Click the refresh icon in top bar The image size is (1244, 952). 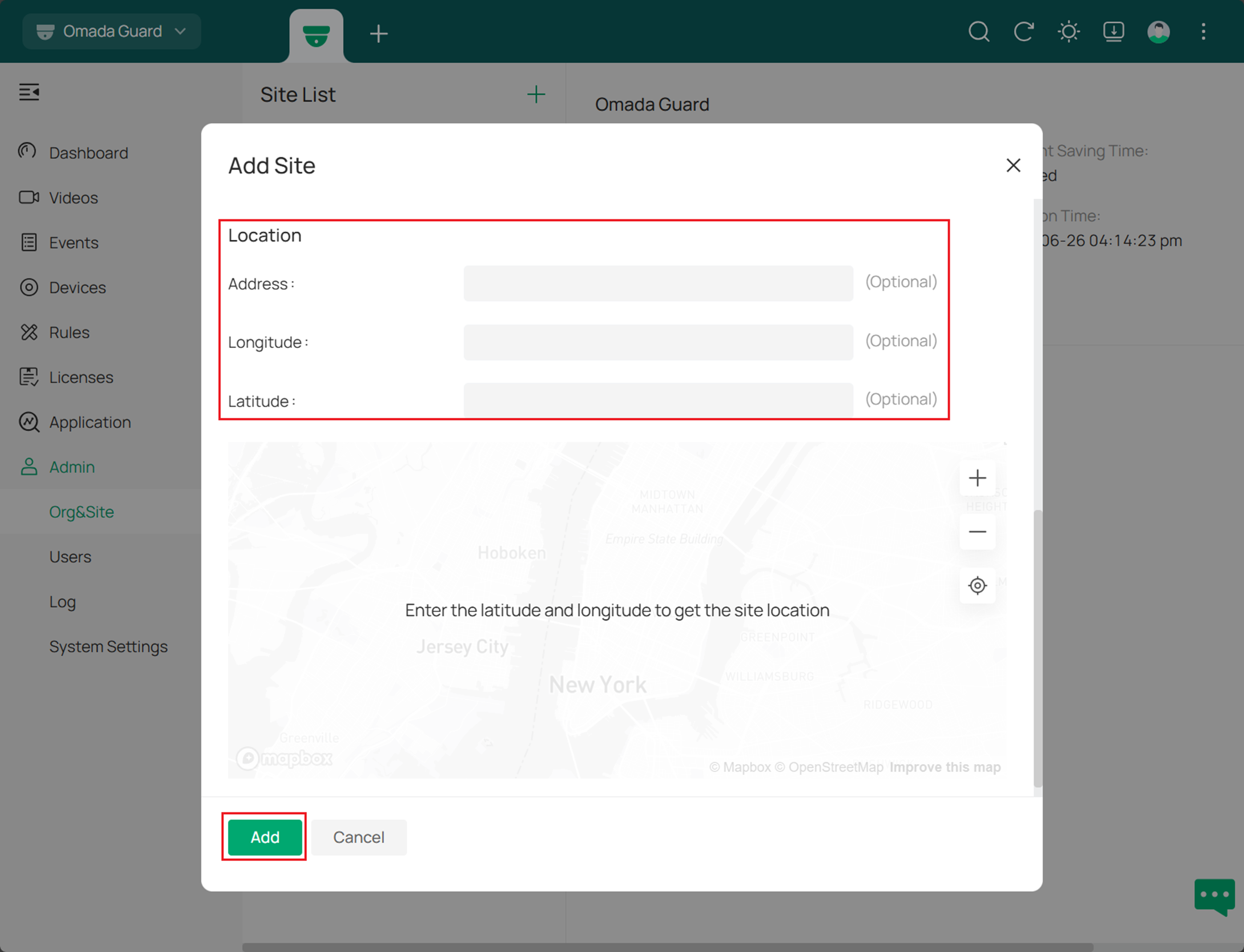pyautogui.click(x=1024, y=32)
